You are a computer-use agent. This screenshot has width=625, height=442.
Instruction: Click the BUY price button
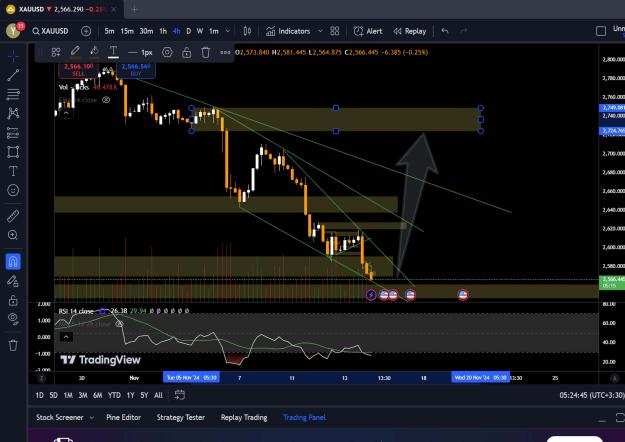[136, 70]
